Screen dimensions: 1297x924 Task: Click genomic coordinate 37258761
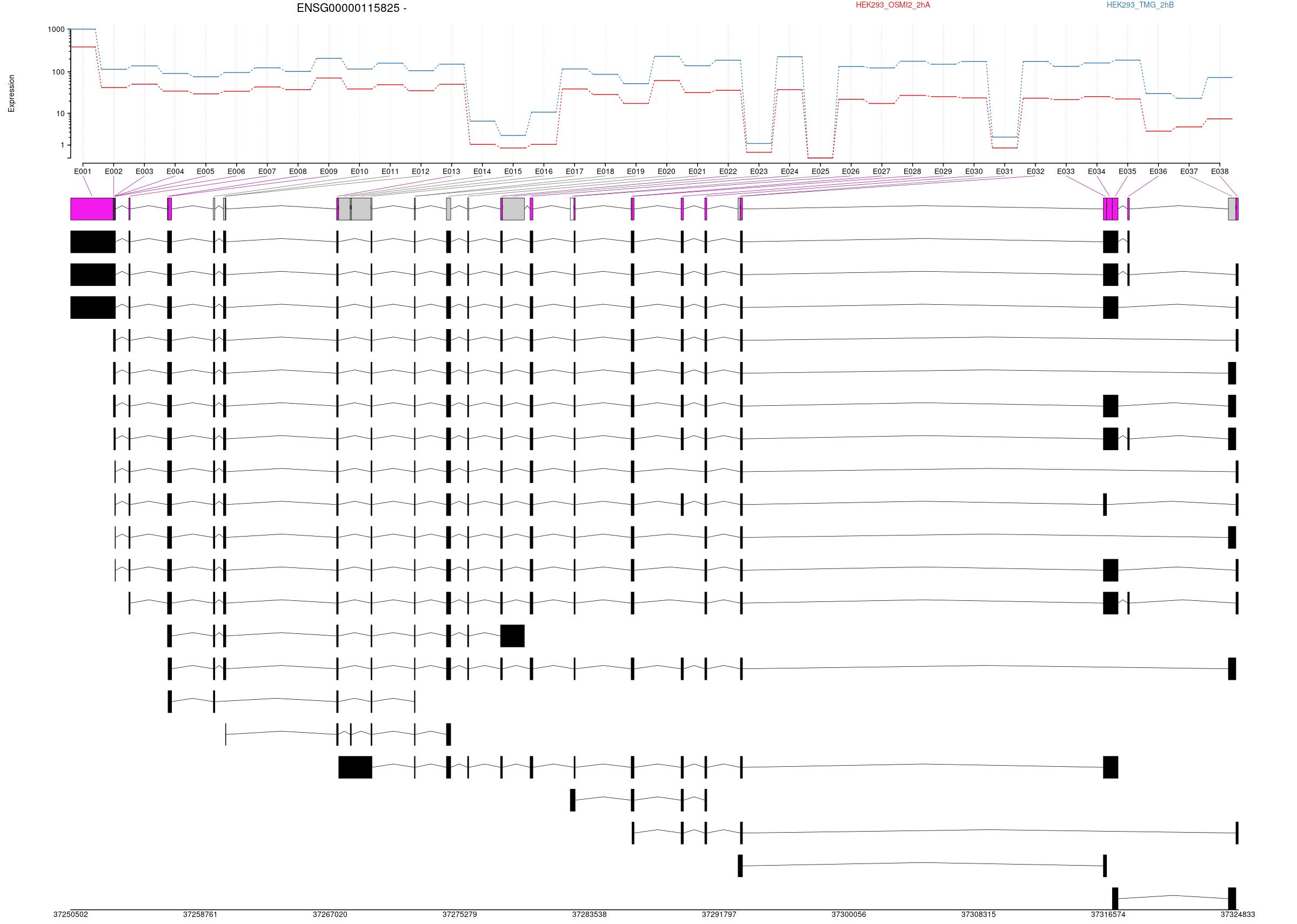[200, 915]
